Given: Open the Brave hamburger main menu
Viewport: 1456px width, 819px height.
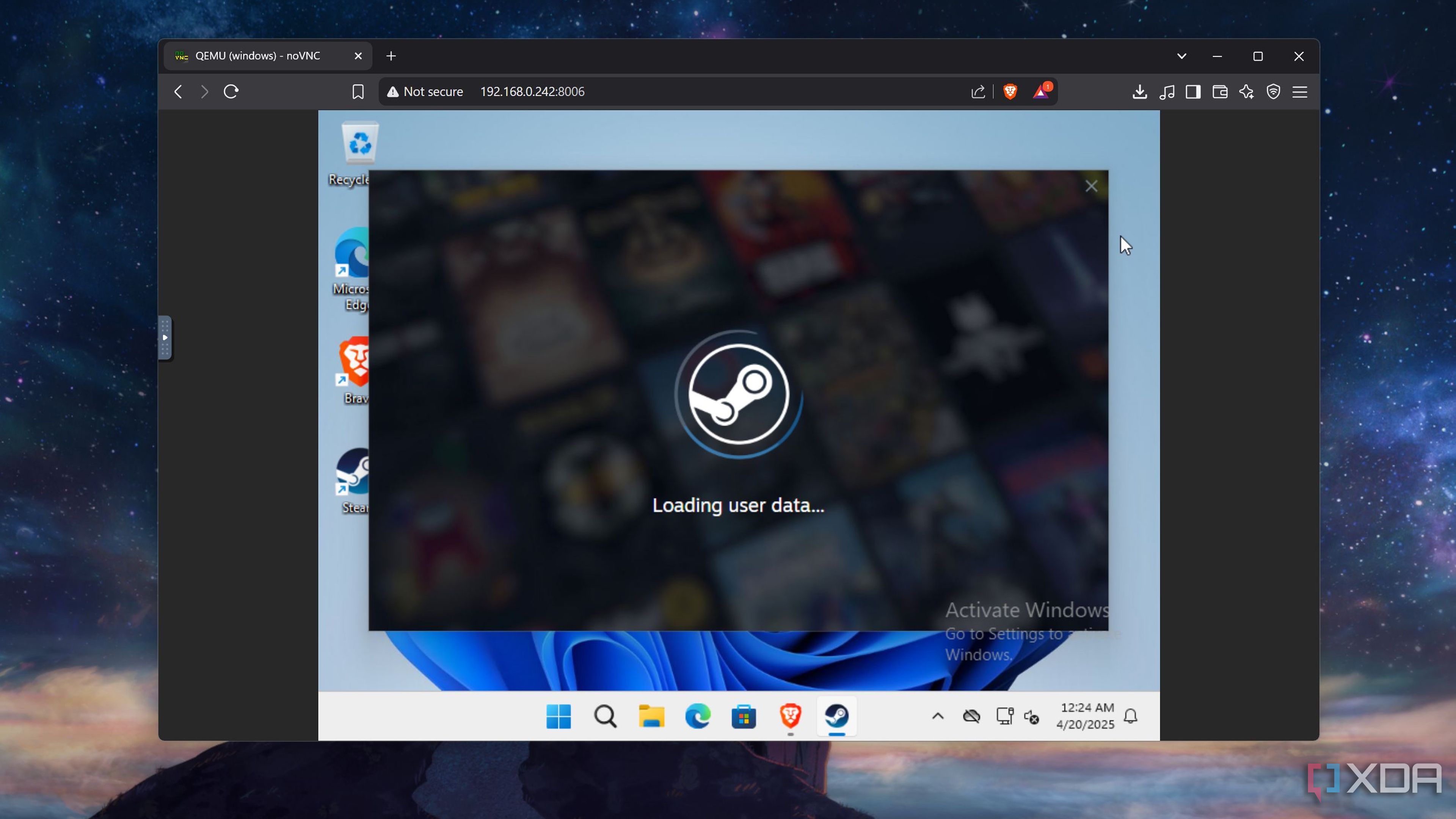Looking at the screenshot, I should [1299, 91].
